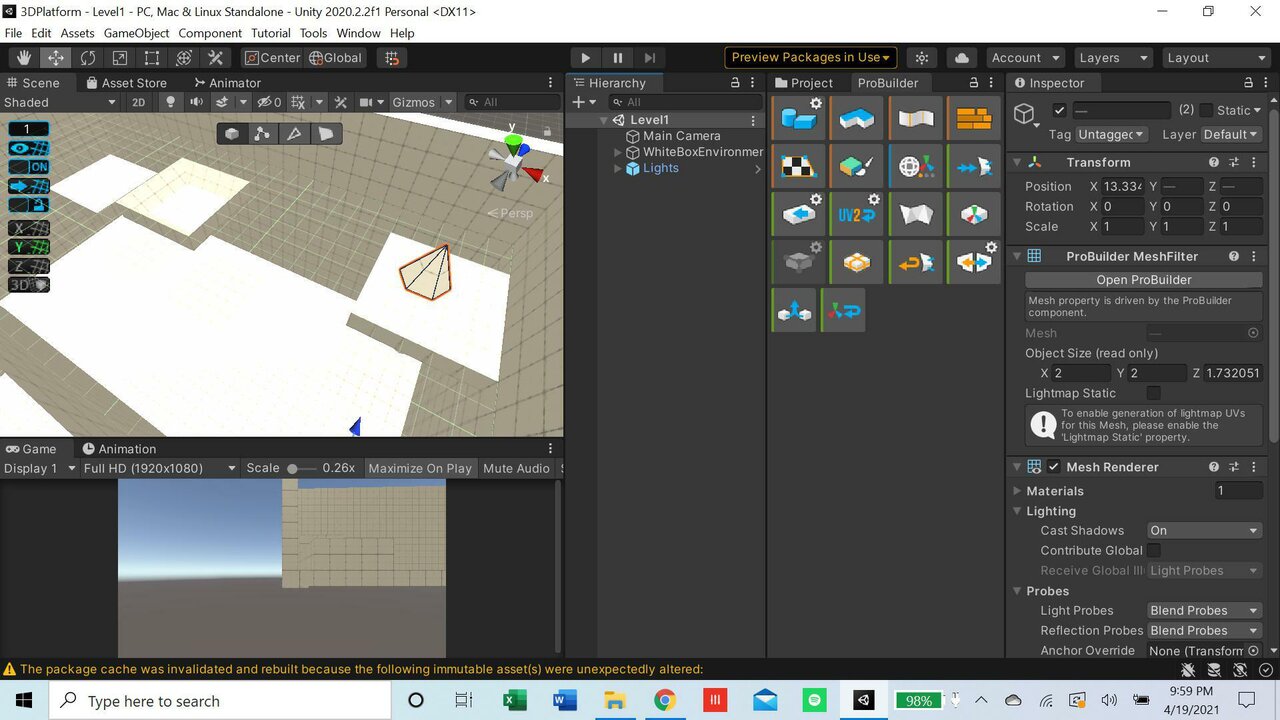The image size is (1280, 720).
Task: Open ProBuilder UV Editor checkerboard icon
Action: pyautogui.click(x=799, y=166)
